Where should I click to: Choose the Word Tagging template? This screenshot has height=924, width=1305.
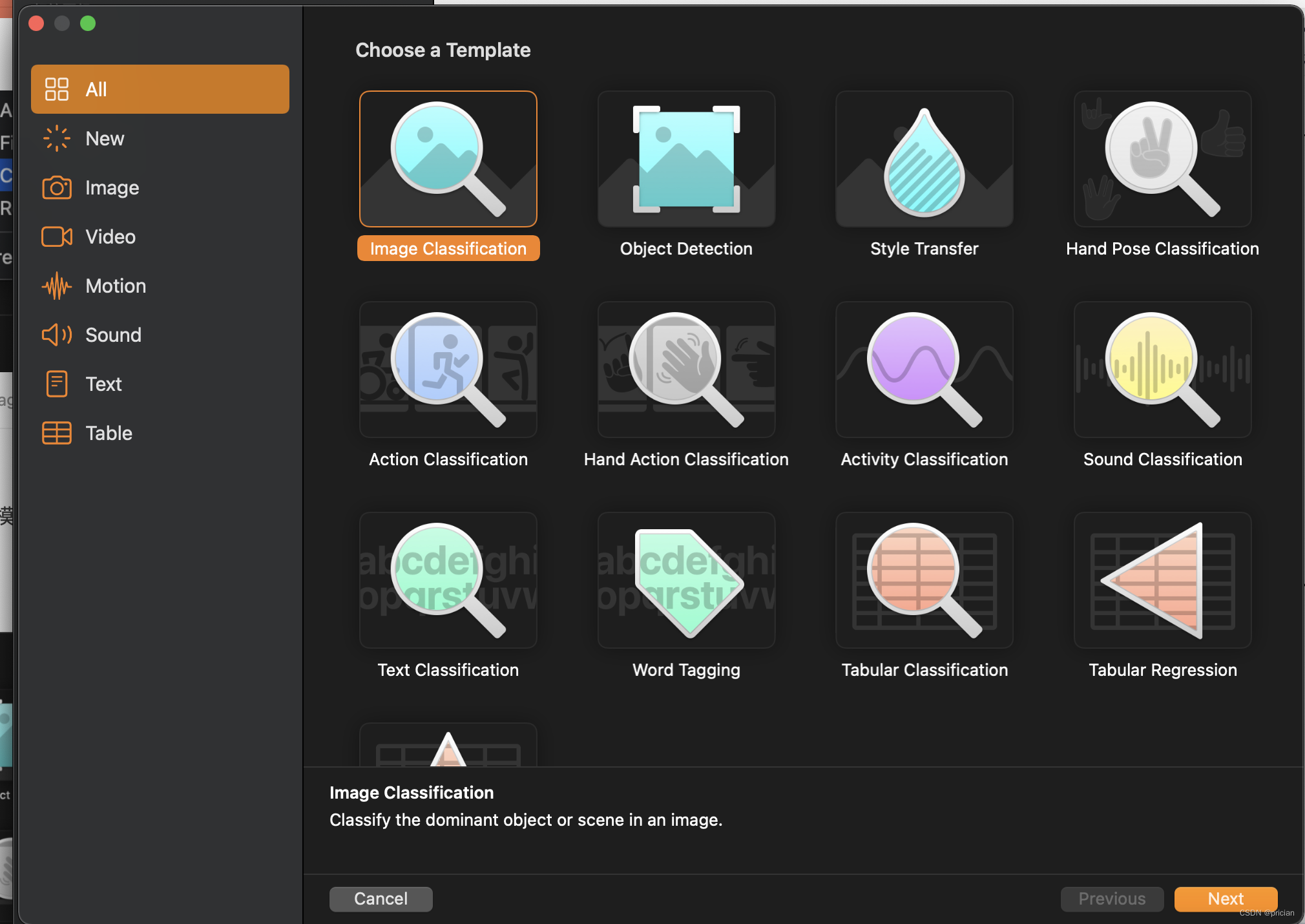click(686, 580)
